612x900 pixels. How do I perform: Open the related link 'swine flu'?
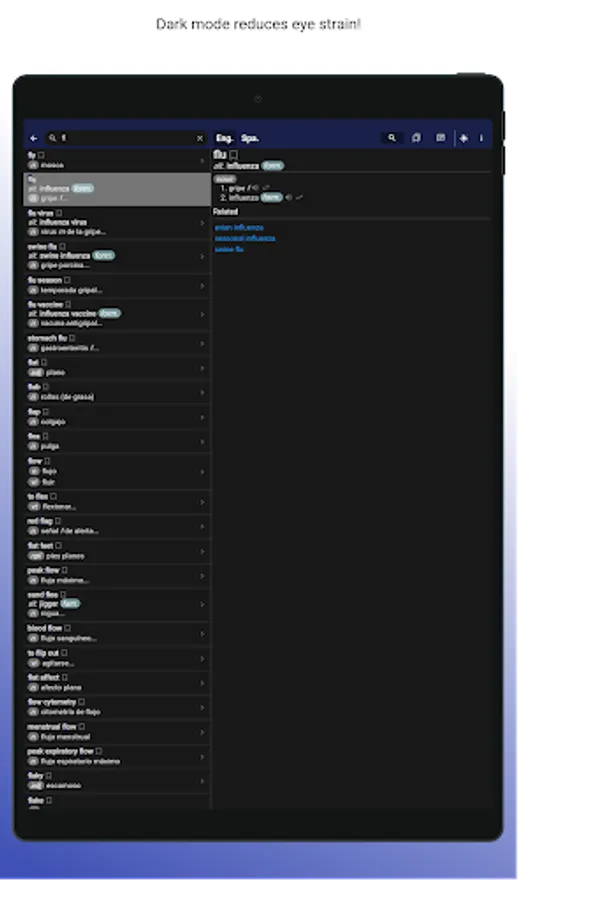tap(229, 249)
